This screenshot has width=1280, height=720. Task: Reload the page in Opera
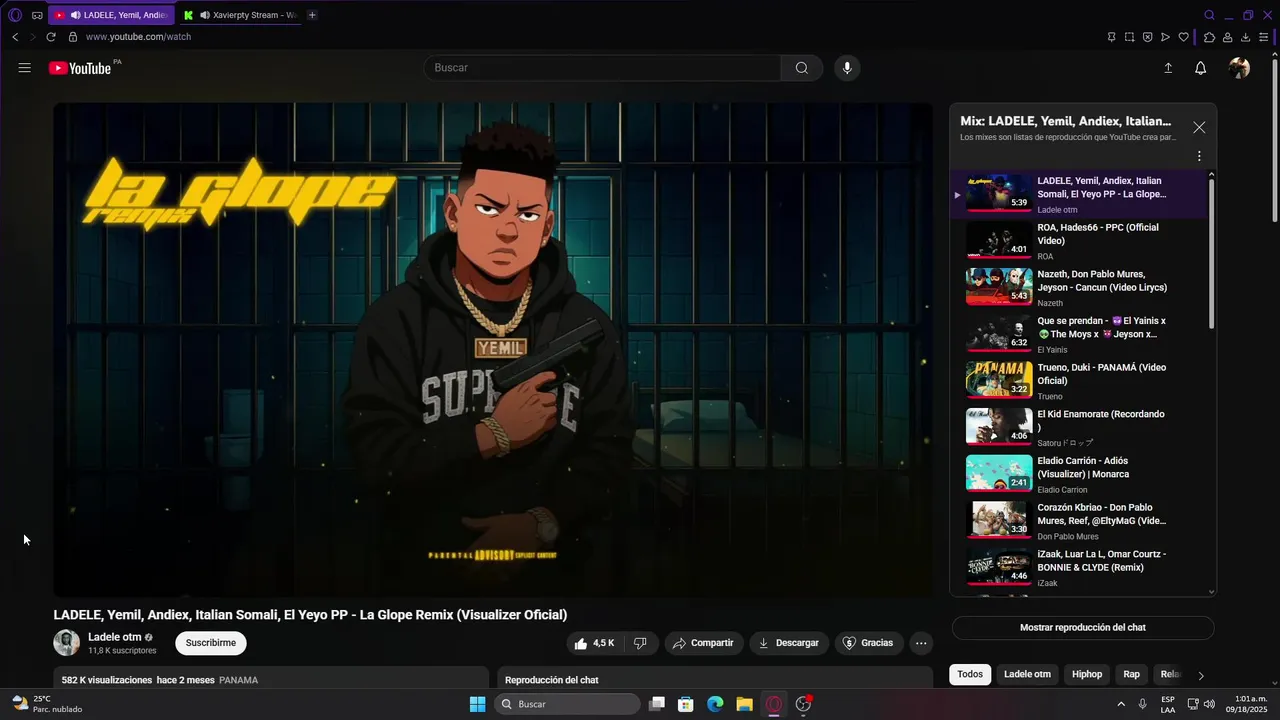pyautogui.click(x=51, y=37)
